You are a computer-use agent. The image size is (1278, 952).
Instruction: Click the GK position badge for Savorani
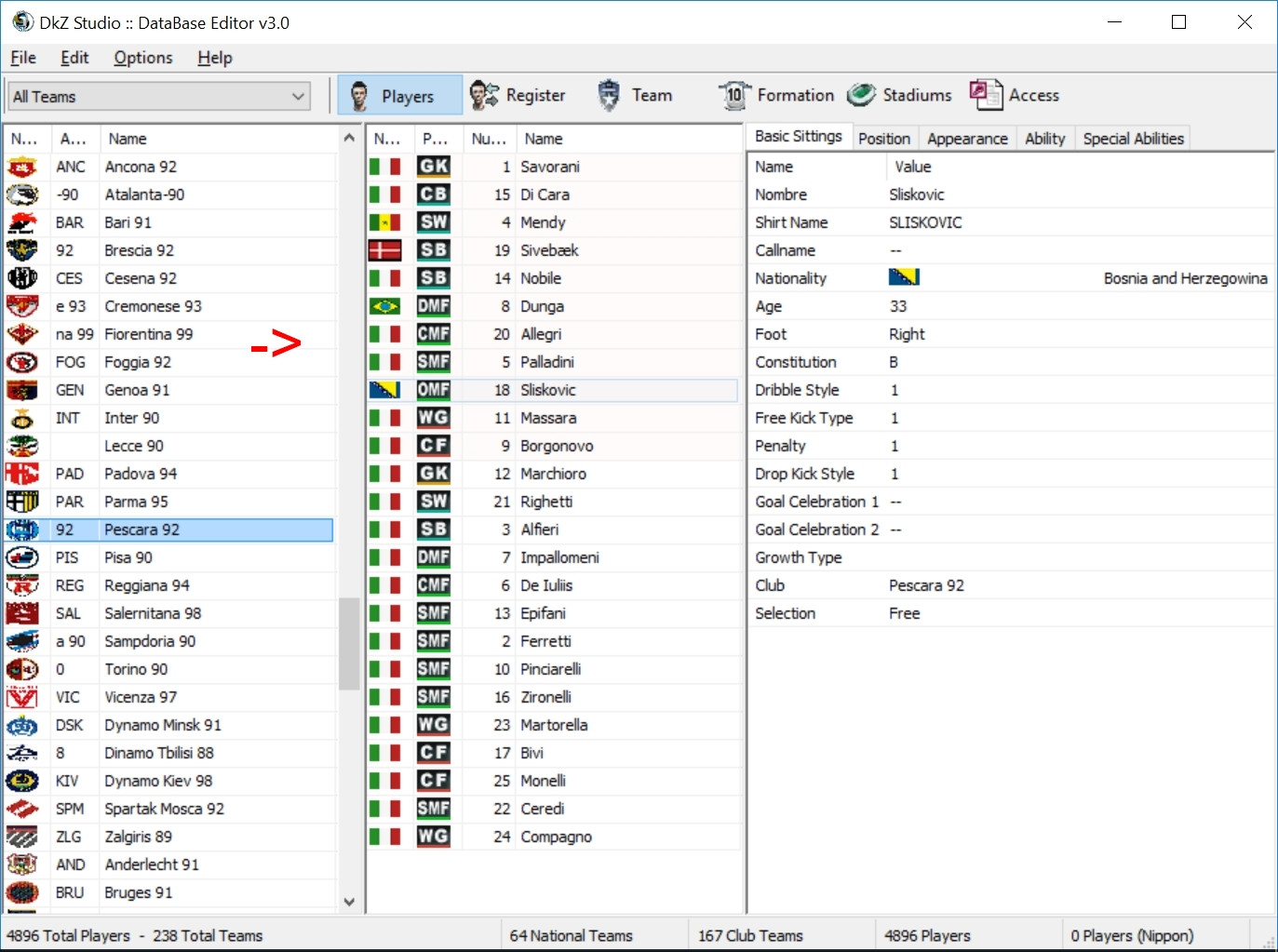434,167
